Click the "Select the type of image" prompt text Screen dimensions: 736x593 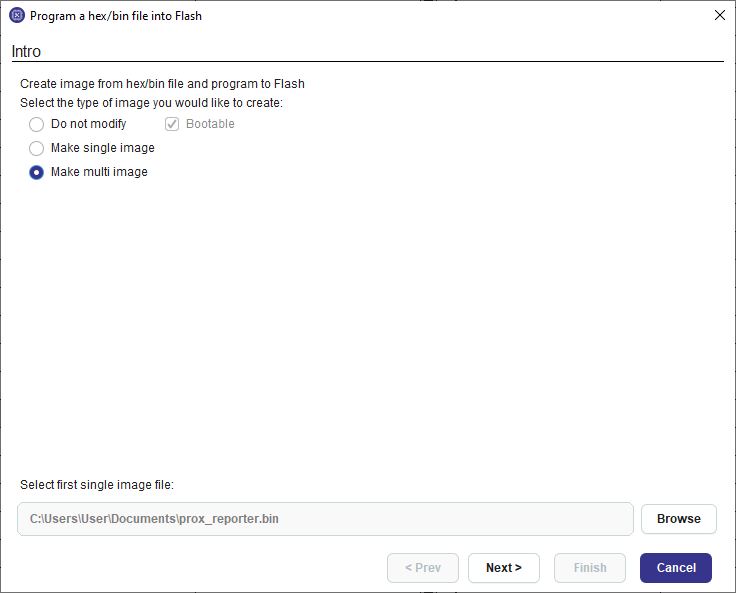(151, 102)
